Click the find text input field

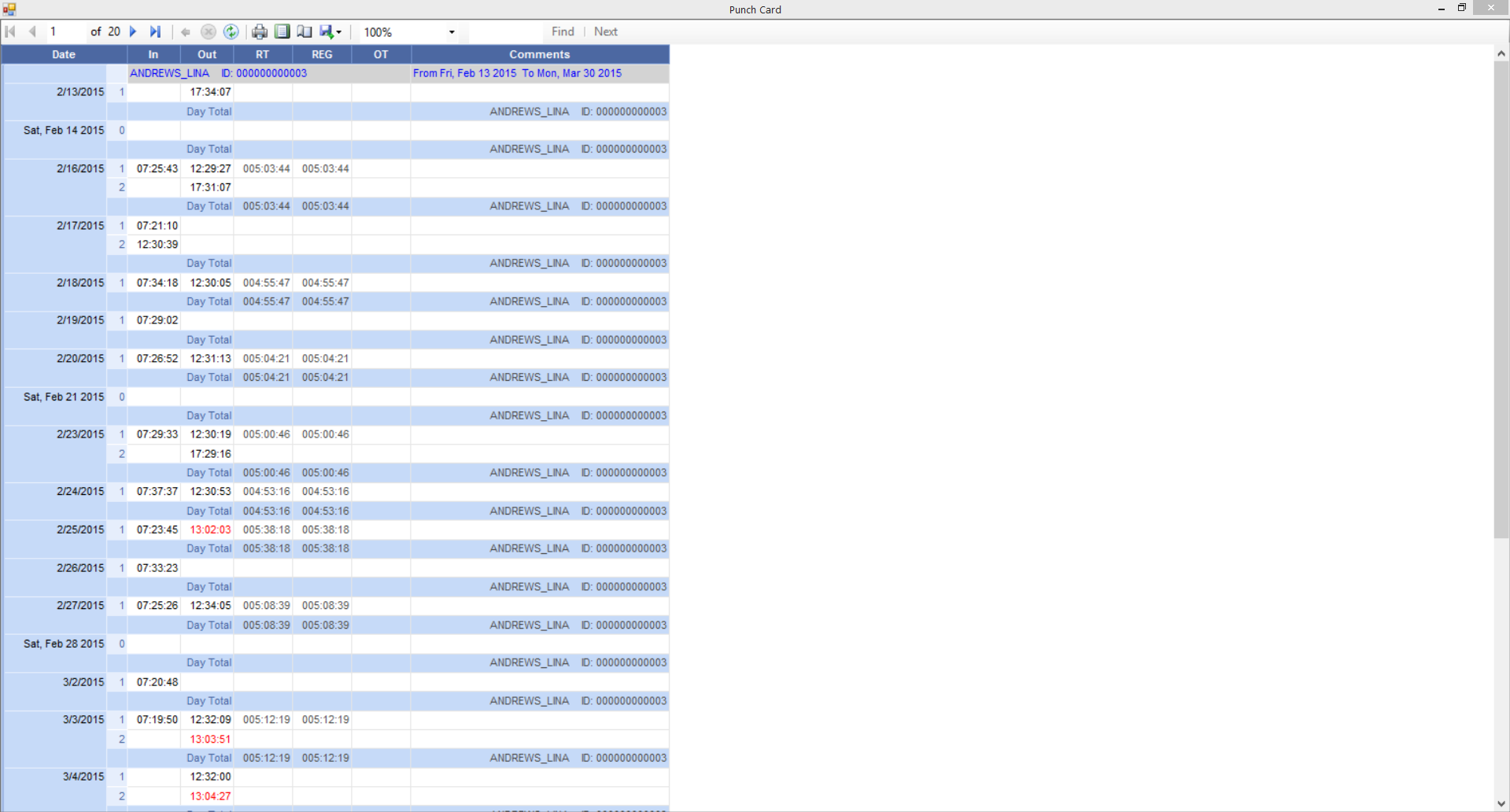pos(504,31)
